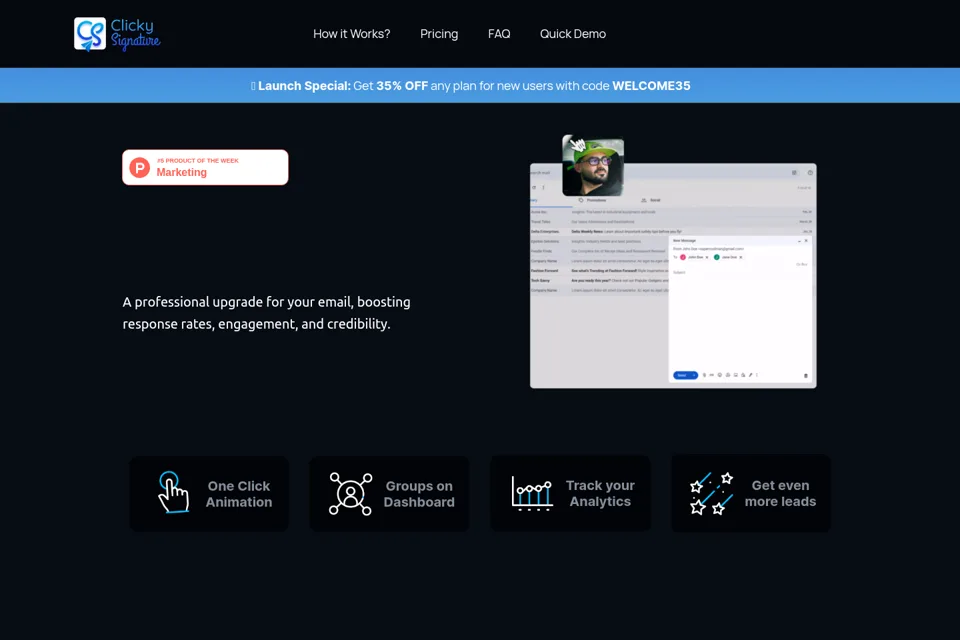
Task: Click the Track your Analytics chart icon
Action: [532, 494]
